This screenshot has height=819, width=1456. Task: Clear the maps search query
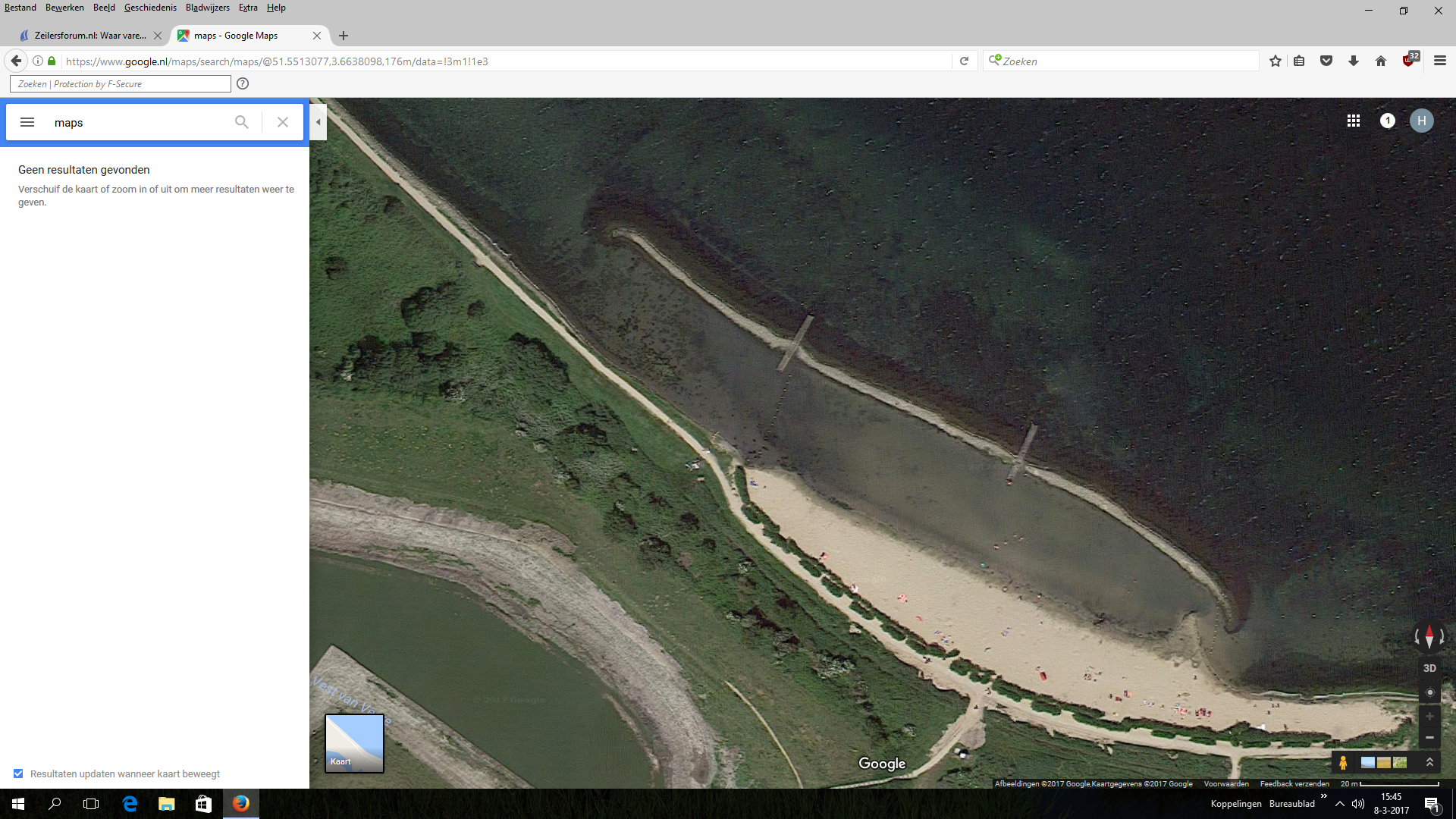pos(283,122)
